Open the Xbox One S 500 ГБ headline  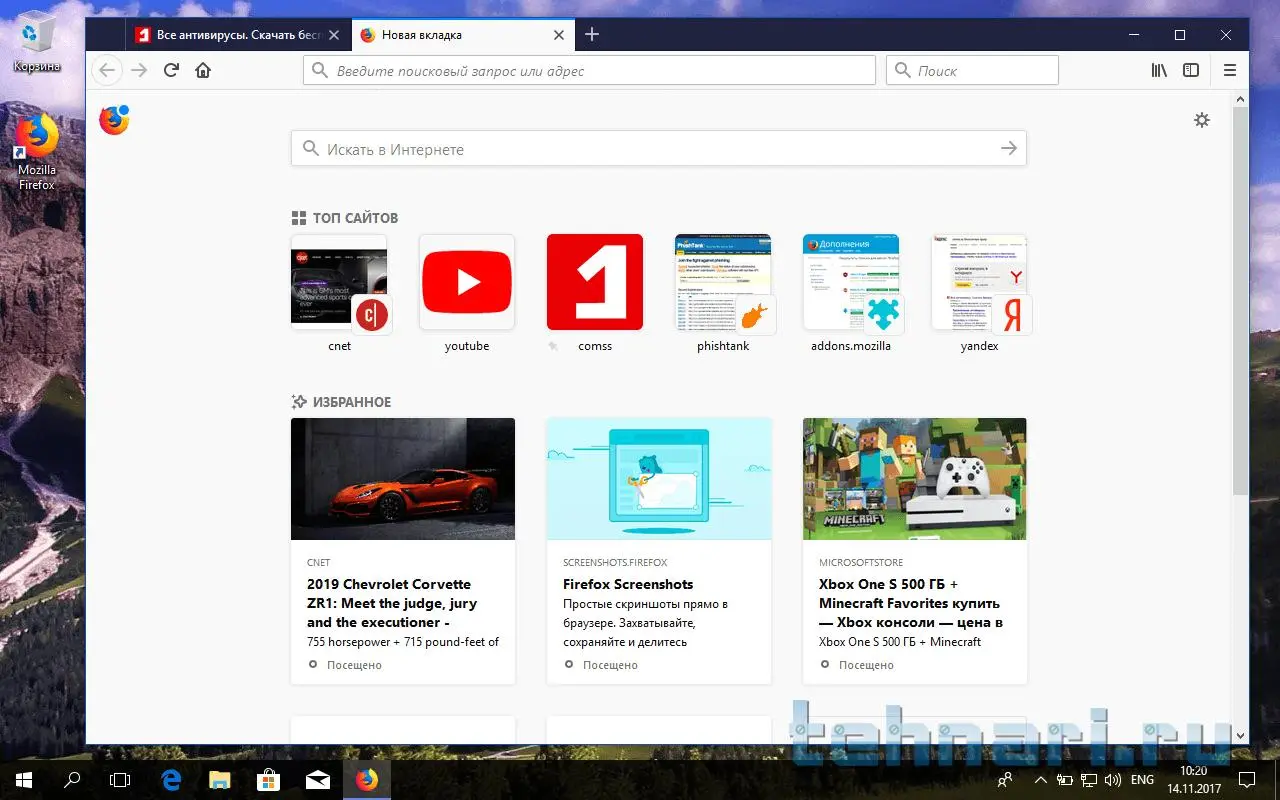coord(911,603)
